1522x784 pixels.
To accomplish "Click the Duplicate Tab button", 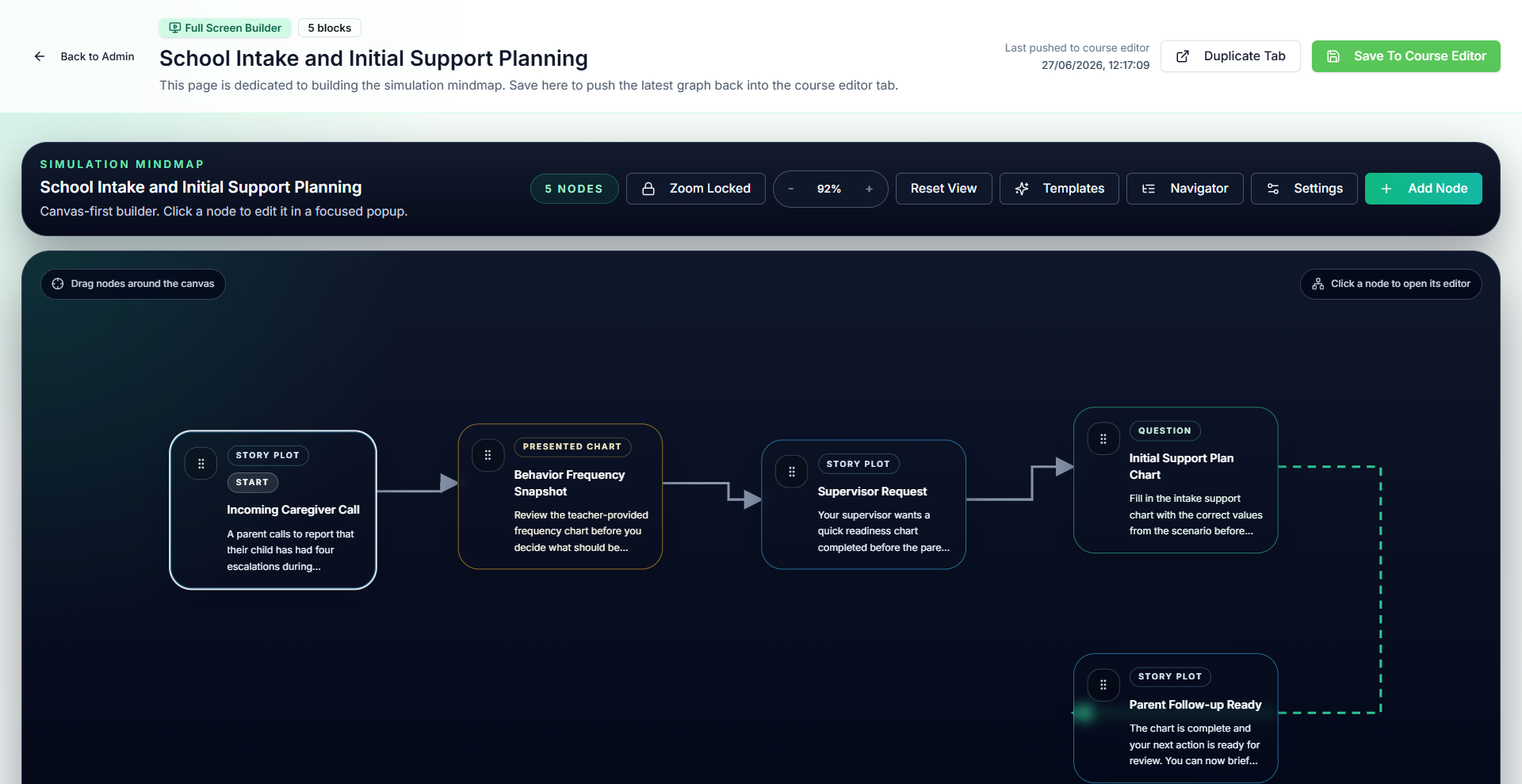I will click(x=1230, y=56).
